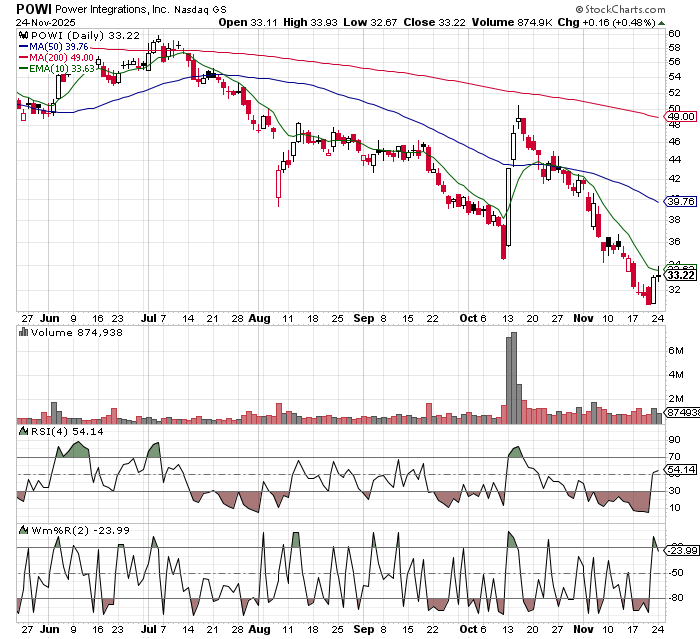The height and width of the screenshot is (639, 700).
Task: Click the Volume 874,938 panel label
Action: click(x=77, y=332)
